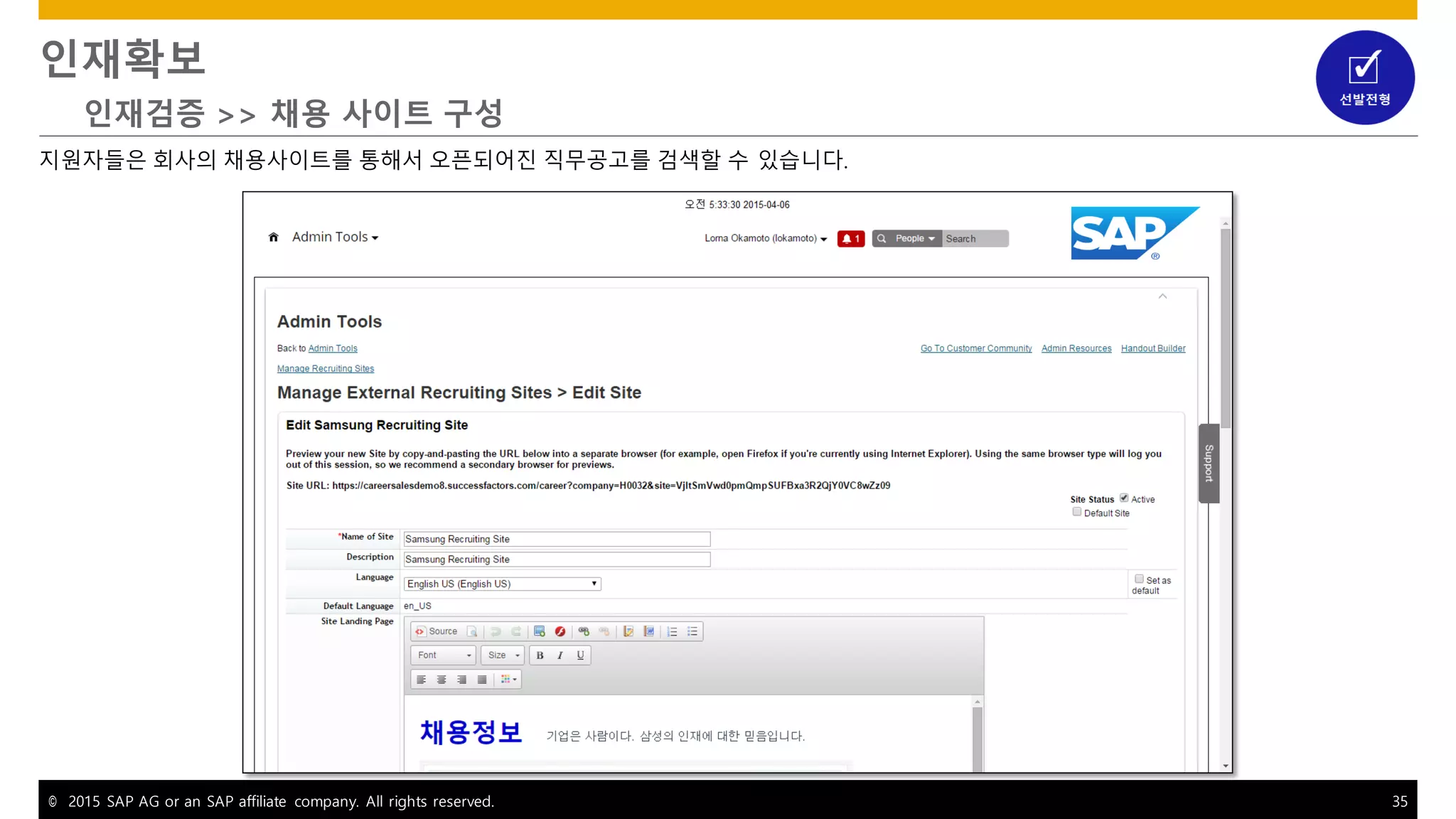Screen dimensions: 1456x819
Task: Check the Default Site checkbox
Action: point(1077,512)
